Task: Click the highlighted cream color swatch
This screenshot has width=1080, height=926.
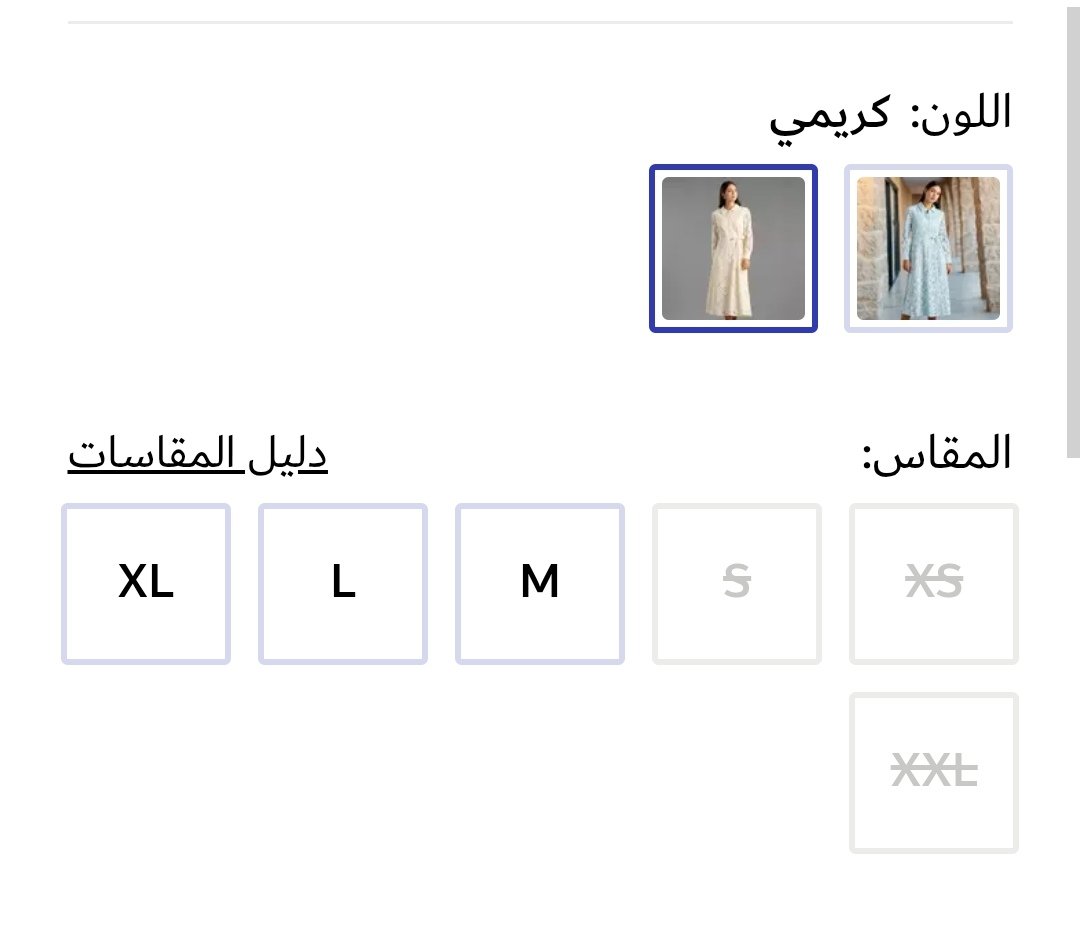Action: point(733,248)
